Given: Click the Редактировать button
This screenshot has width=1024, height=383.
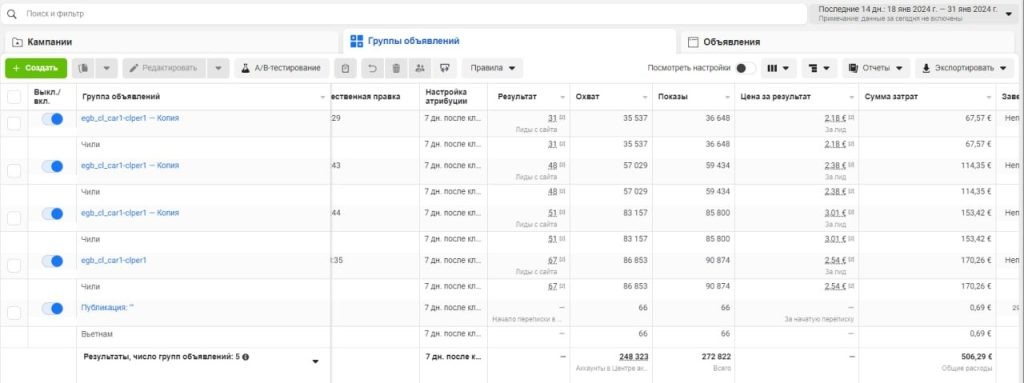Looking at the screenshot, I should (x=164, y=68).
